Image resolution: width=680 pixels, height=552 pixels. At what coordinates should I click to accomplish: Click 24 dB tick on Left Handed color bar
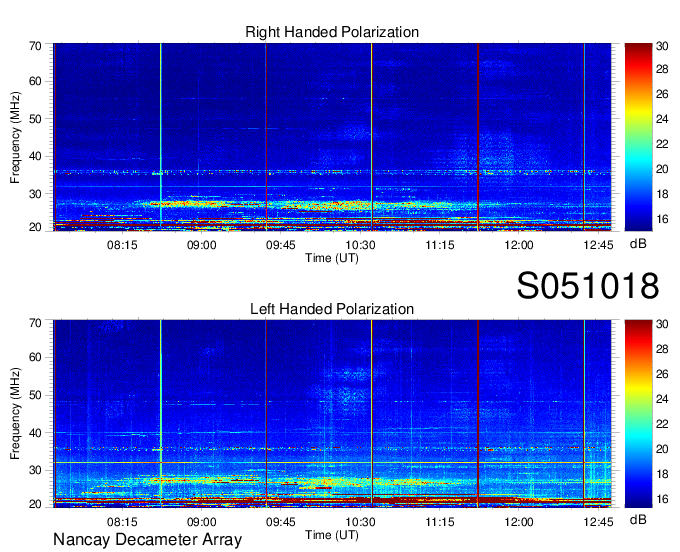tap(662, 398)
